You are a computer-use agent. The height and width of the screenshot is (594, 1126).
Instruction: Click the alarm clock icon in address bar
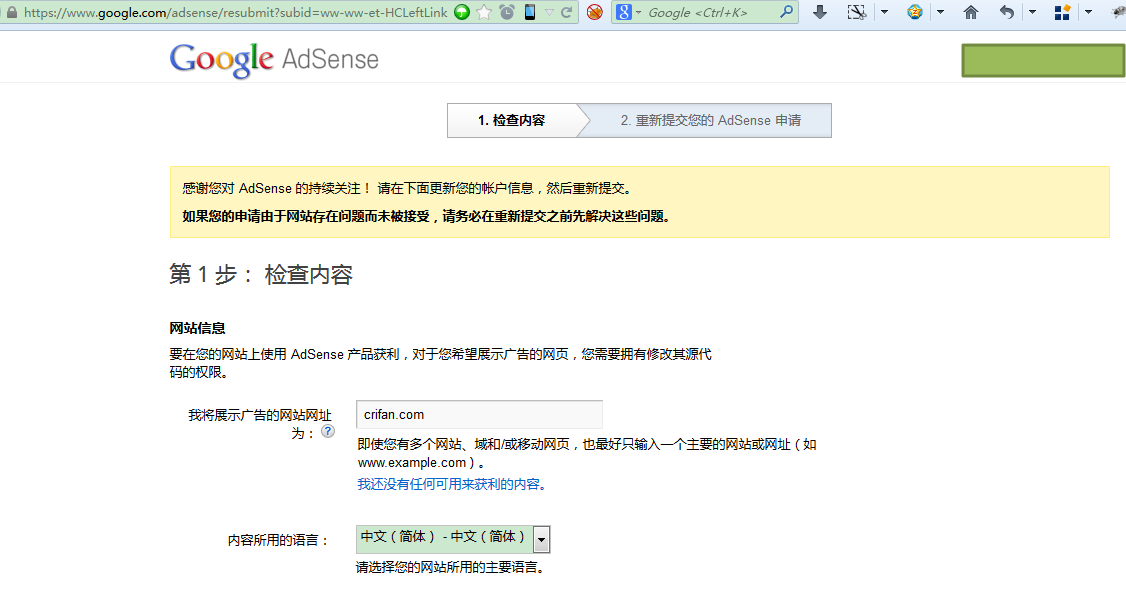coord(507,12)
